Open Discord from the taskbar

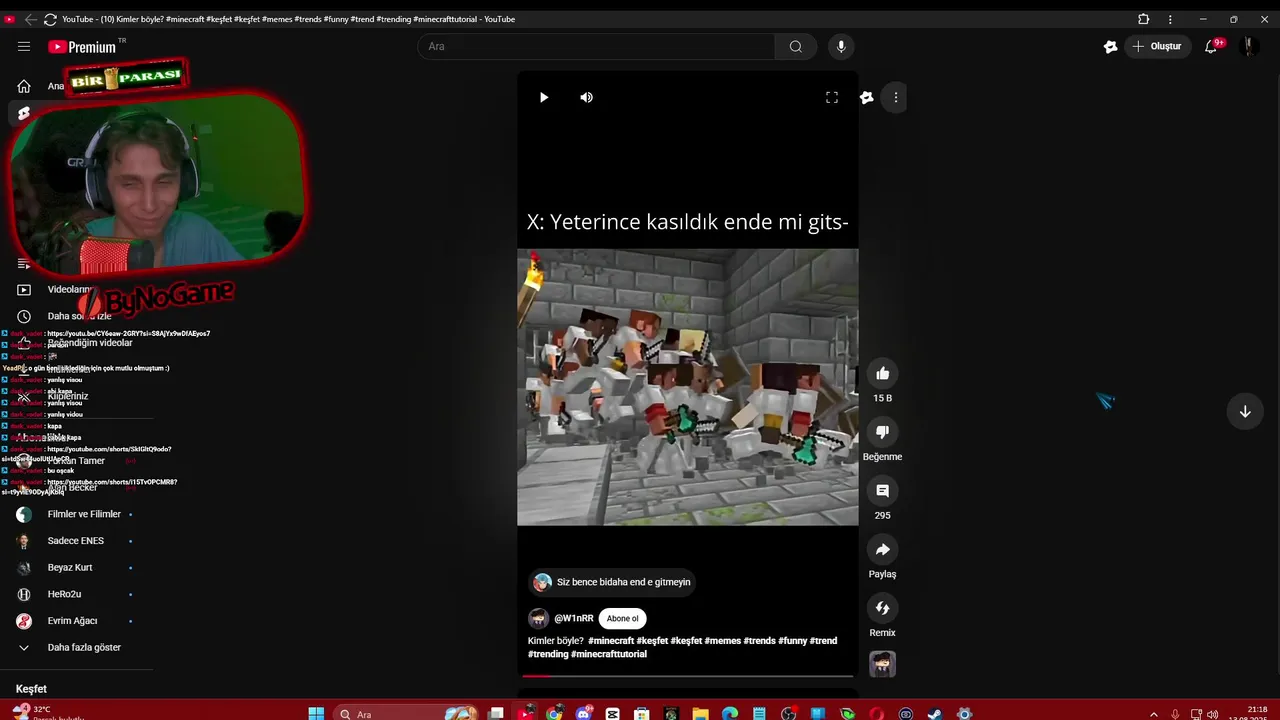[584, 713]
